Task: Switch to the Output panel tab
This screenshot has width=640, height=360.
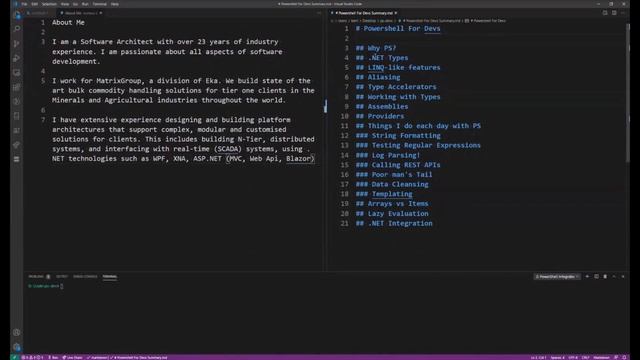Action: (62, 277)
